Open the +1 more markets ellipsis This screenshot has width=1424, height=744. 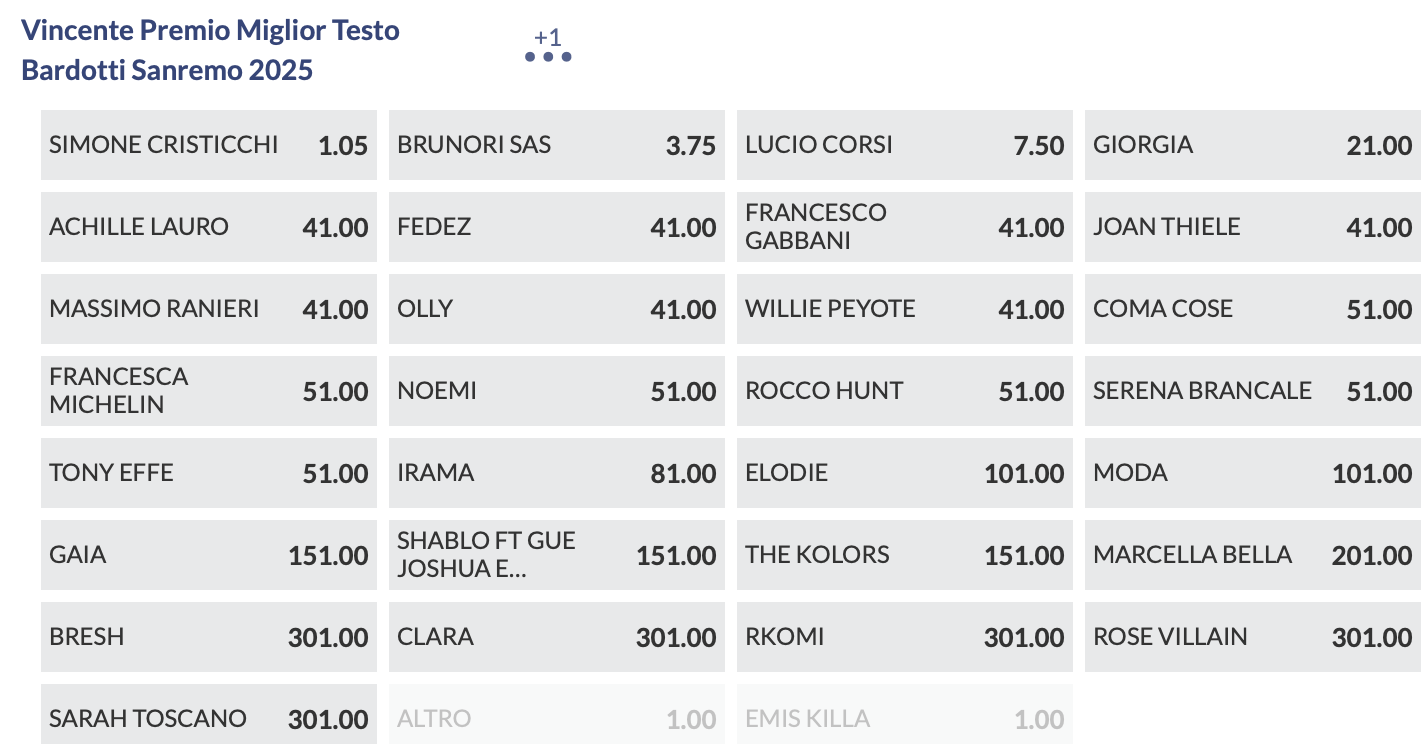coord(548,47)
